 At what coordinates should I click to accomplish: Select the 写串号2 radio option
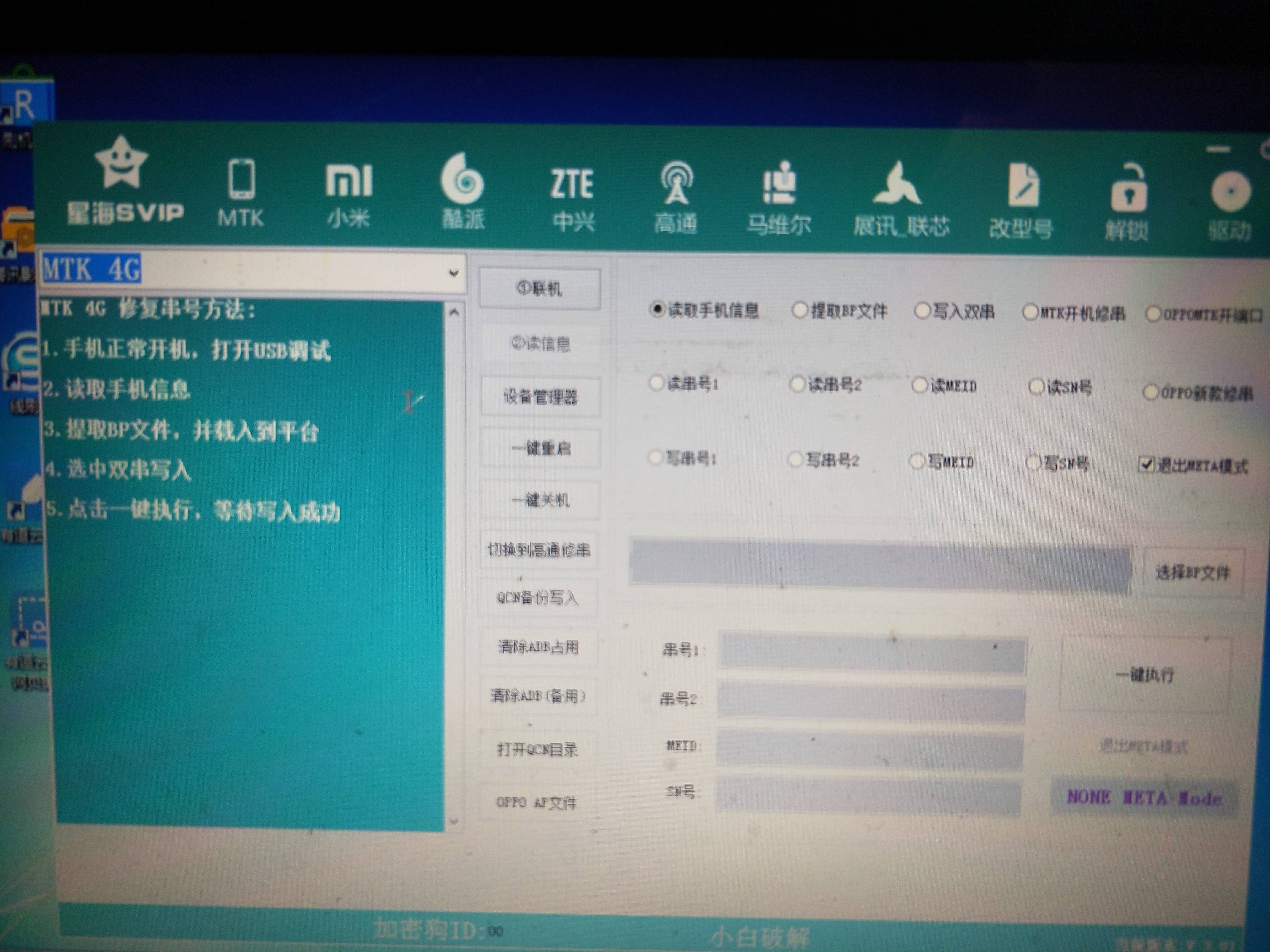coord(823,460)
